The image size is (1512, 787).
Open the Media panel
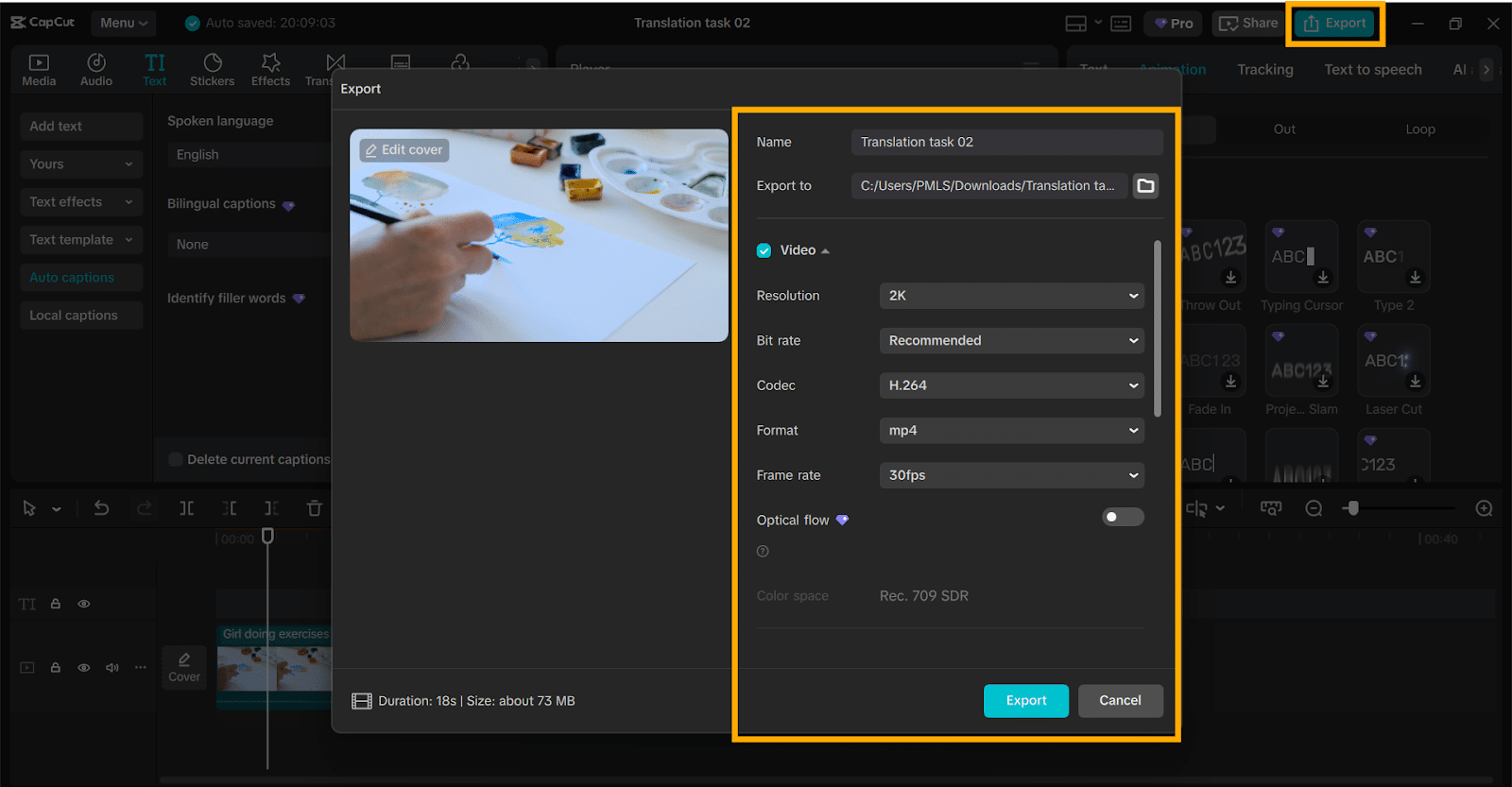pos(39,70)
